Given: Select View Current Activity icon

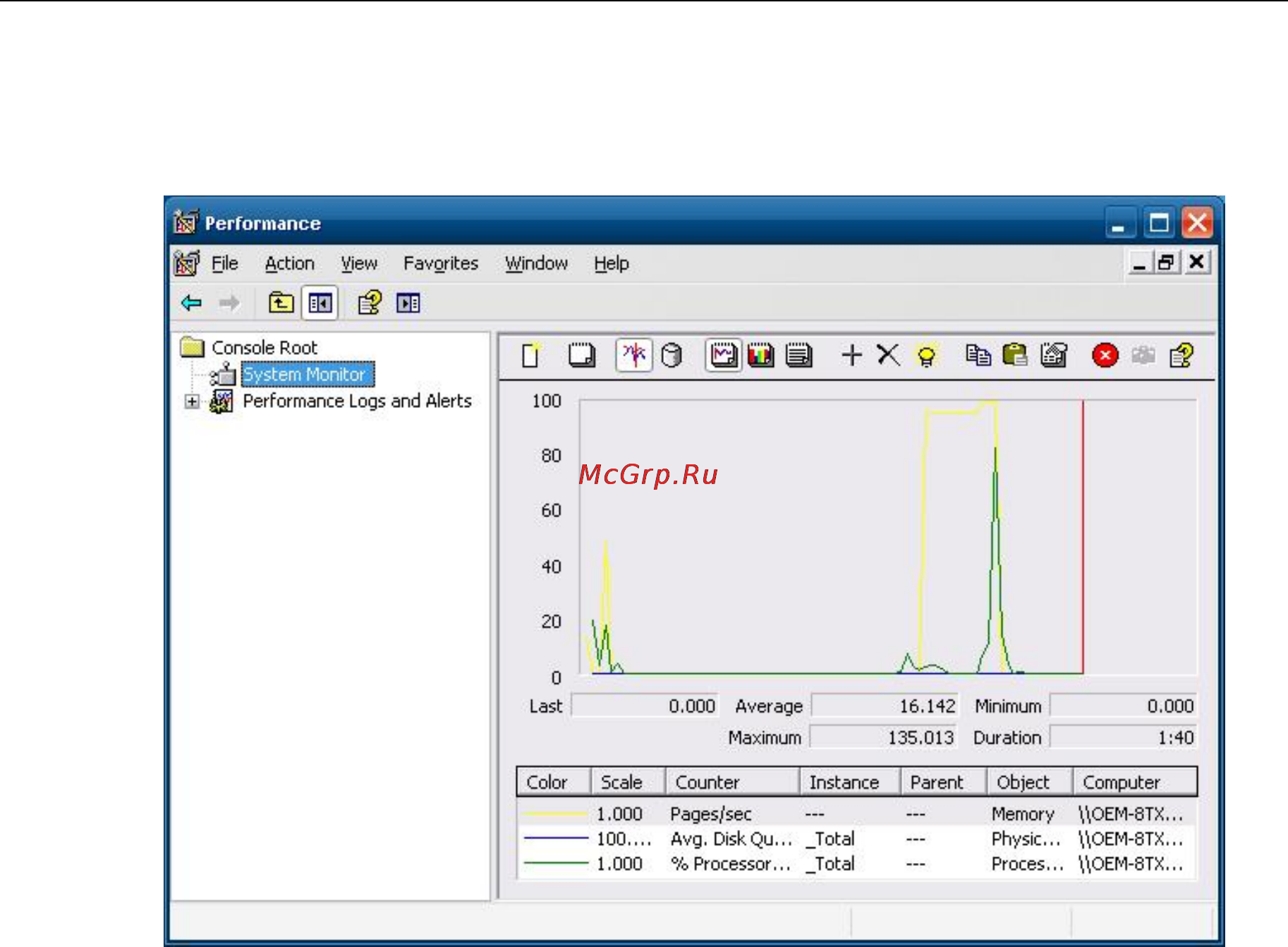Looking at the screenshot, I should click(x=634, y=354).
